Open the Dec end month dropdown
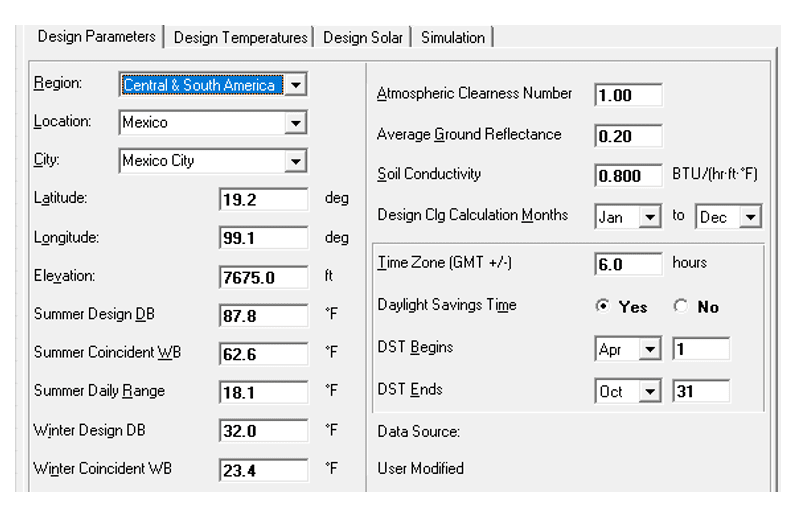 click(x=751, y=217)
